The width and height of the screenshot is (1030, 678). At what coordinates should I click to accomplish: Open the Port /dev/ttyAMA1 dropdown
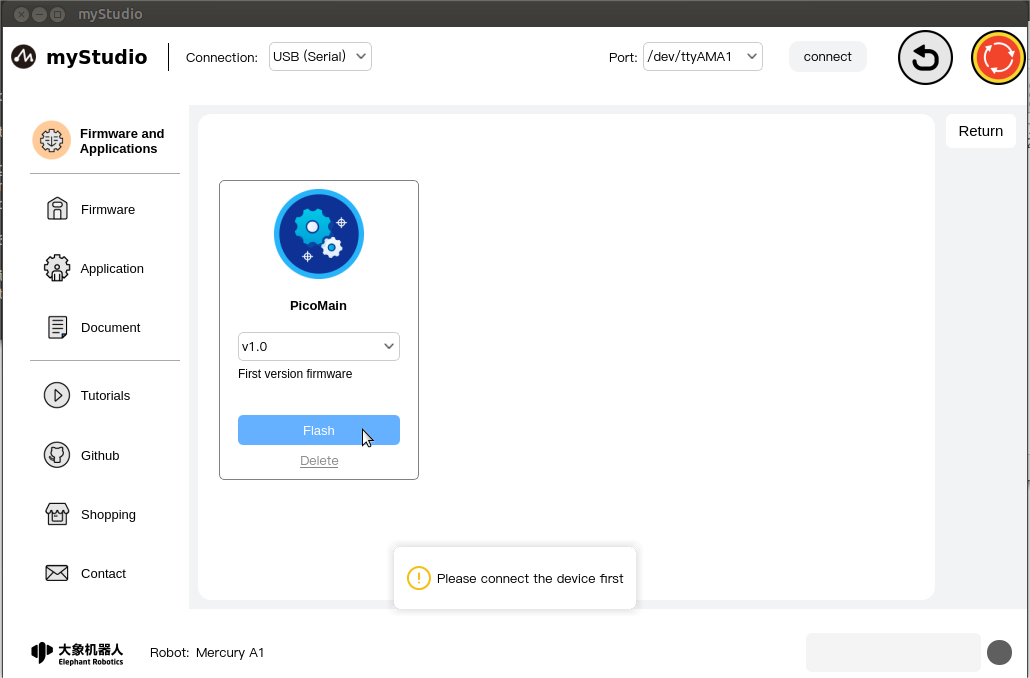pyautogui.click(x=702, y=56)
